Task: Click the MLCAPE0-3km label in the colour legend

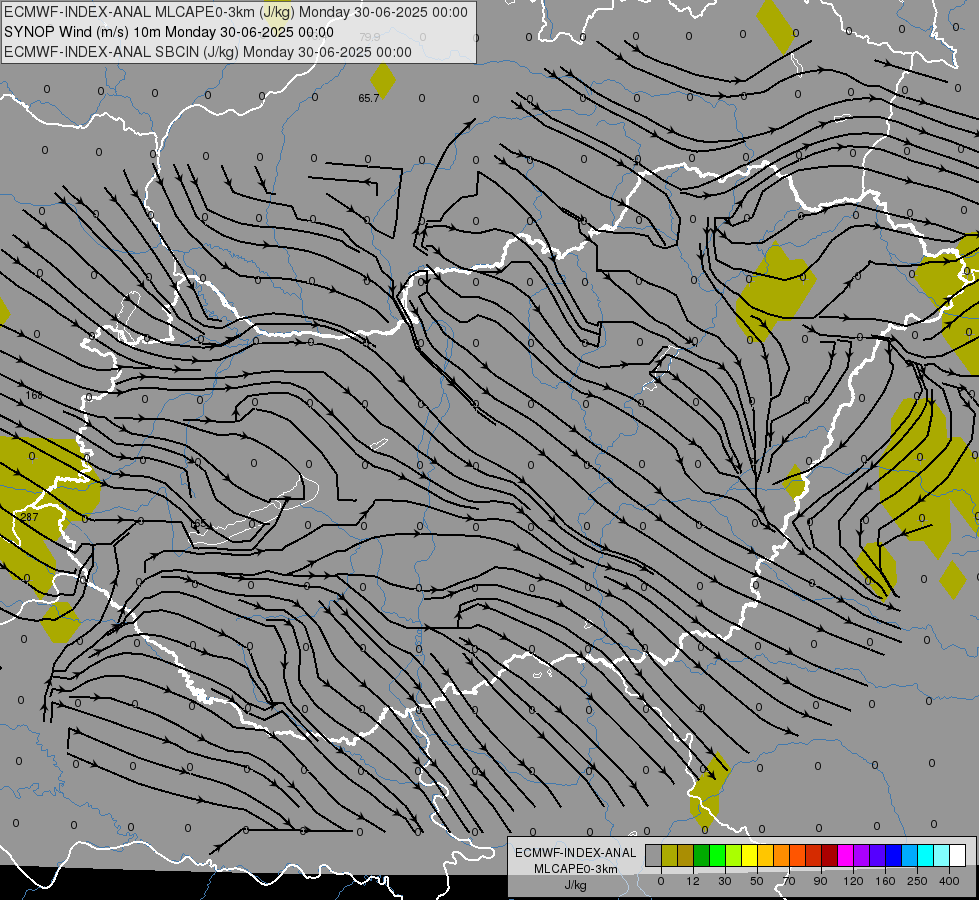Action: coord(576,868)
